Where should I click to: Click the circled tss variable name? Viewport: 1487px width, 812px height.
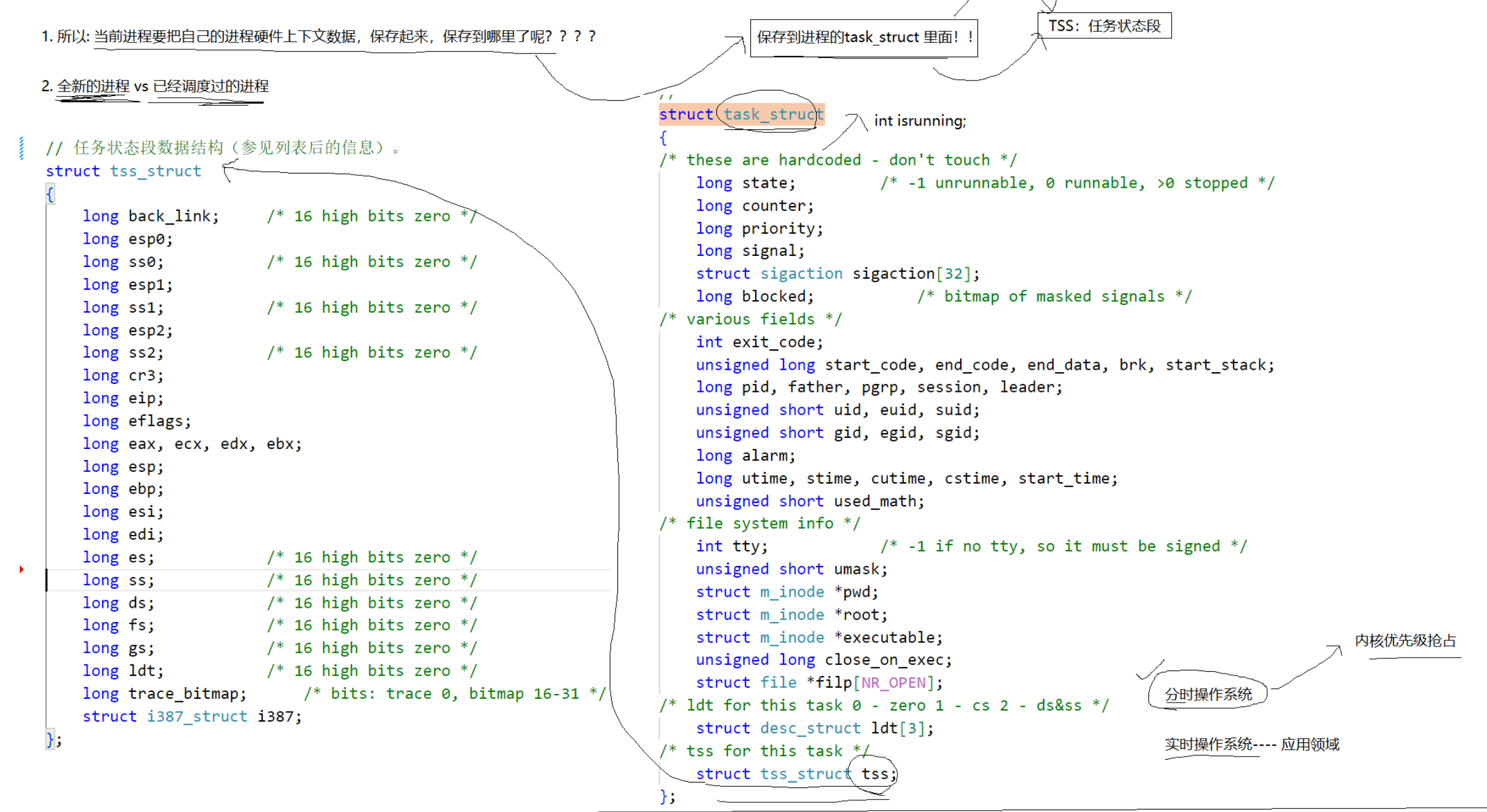[875, 774]
